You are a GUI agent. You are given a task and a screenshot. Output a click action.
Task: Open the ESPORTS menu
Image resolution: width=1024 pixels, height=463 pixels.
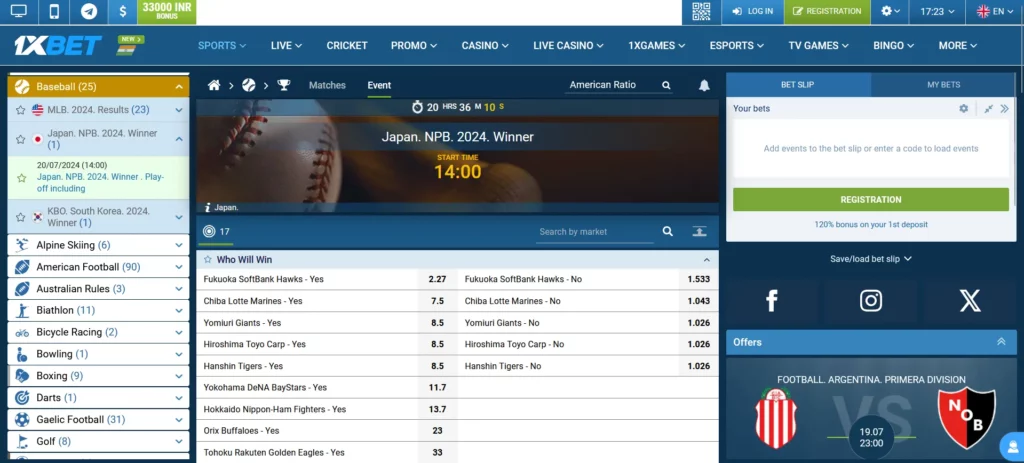click(x=737, y=45)
